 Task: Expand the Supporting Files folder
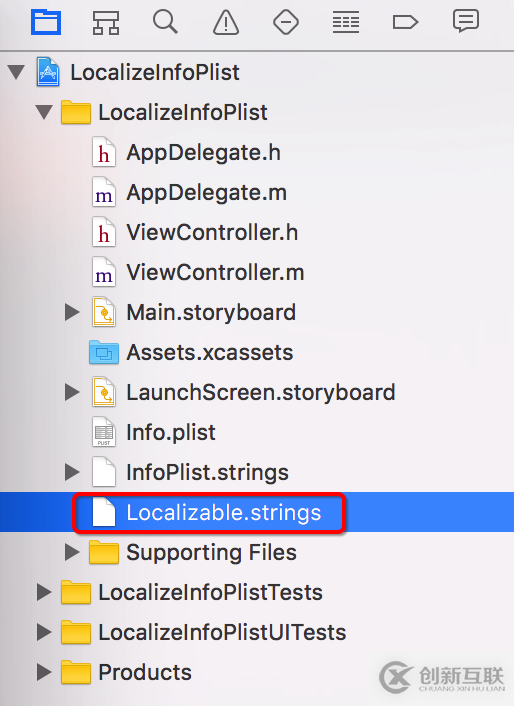click(72, 552)
